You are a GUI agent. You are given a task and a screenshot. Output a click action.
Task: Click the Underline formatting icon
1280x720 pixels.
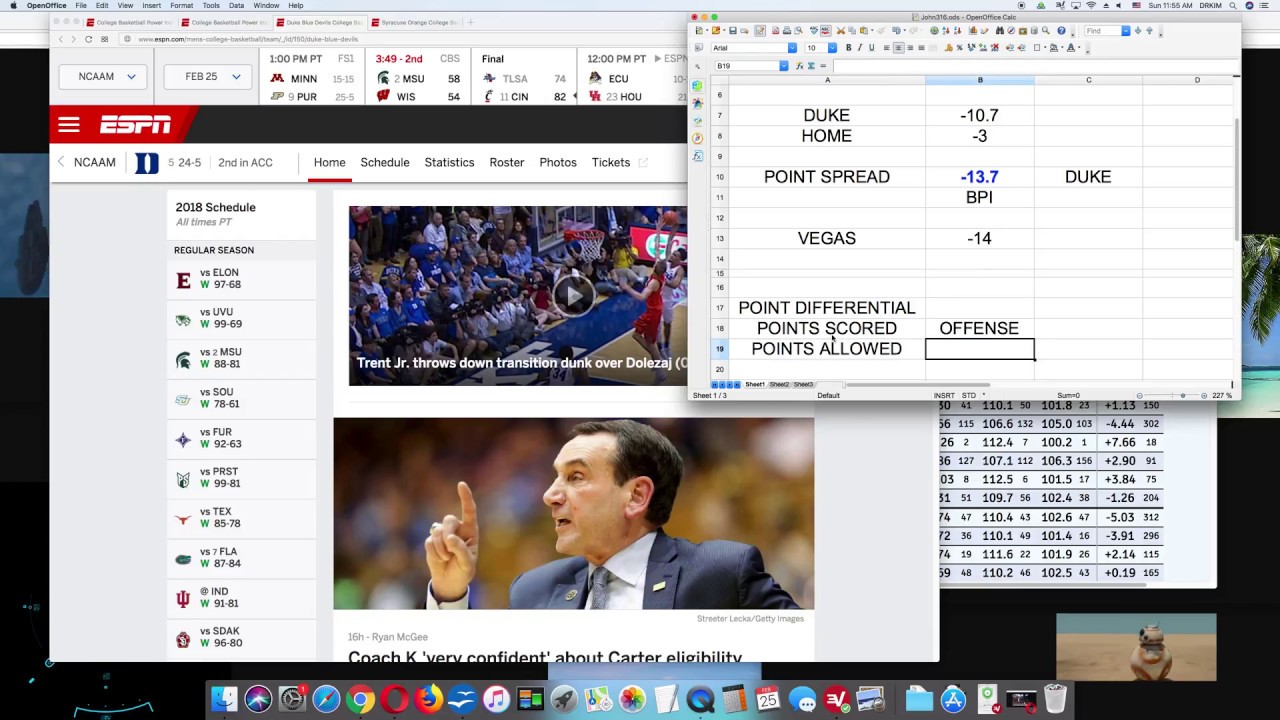click(x=871, y=48)
